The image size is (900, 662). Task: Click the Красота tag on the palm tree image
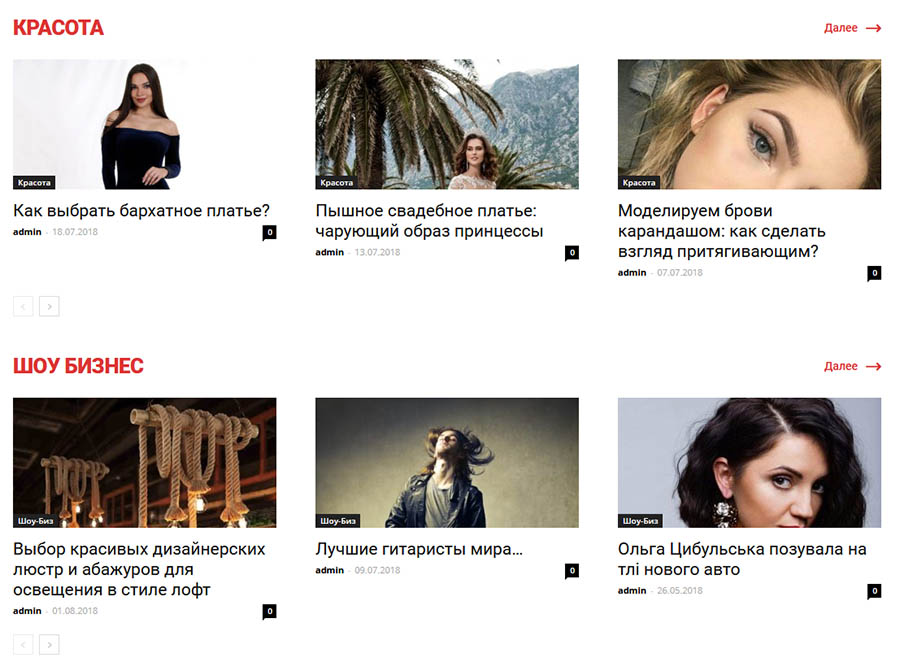point(336,183)
